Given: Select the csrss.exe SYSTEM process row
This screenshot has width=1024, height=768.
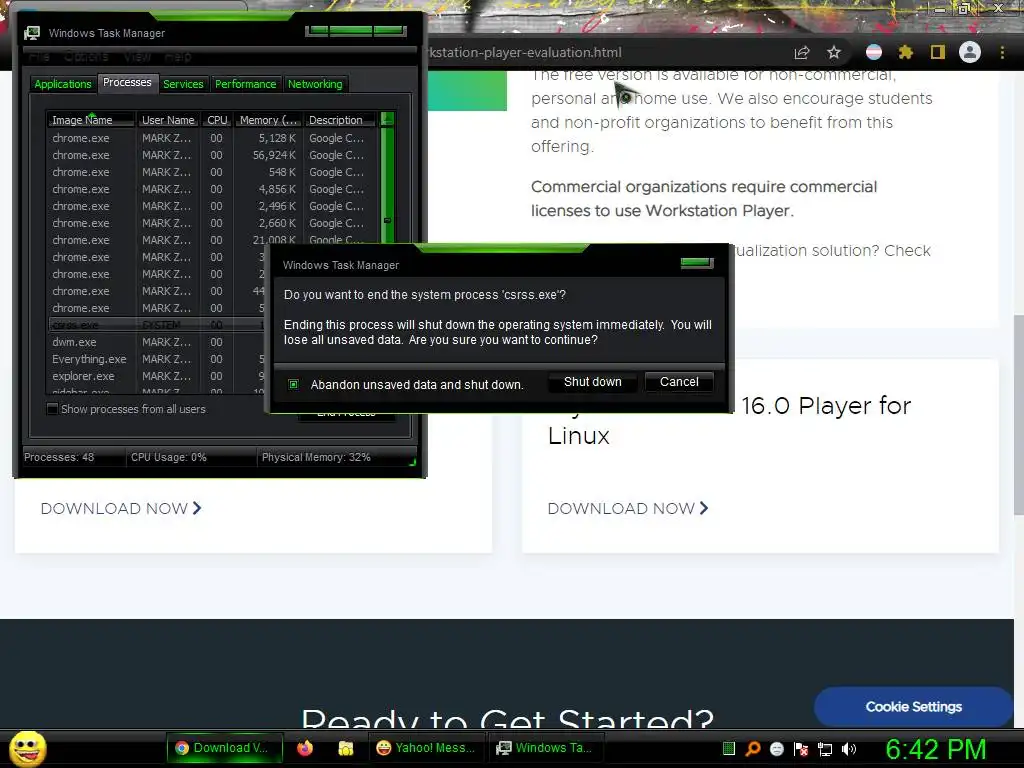Looking at the screenshot, I should pos(157,325).
